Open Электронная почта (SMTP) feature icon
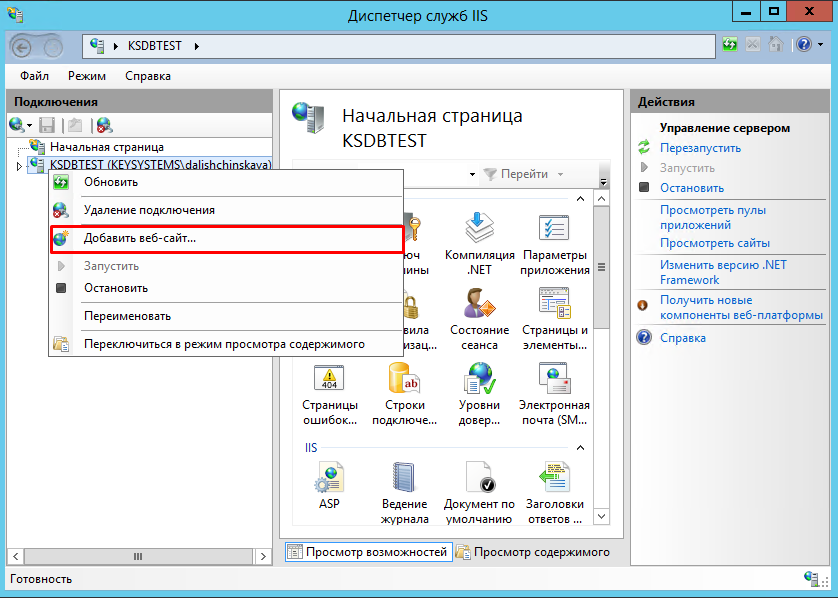This screenshot has height=598, width=838. [554, 394]
